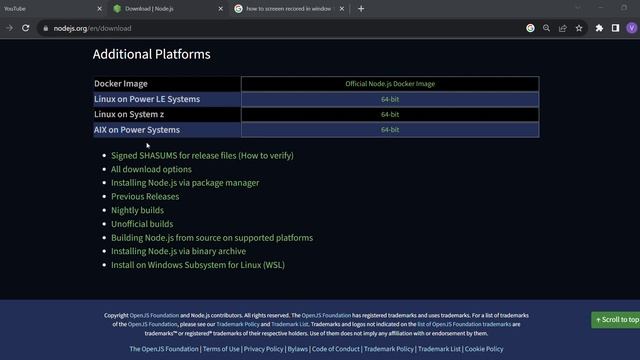Viewport: 640px width, 360px height.
Task: Open Unofficial builds link
Action: coord(142,224)
